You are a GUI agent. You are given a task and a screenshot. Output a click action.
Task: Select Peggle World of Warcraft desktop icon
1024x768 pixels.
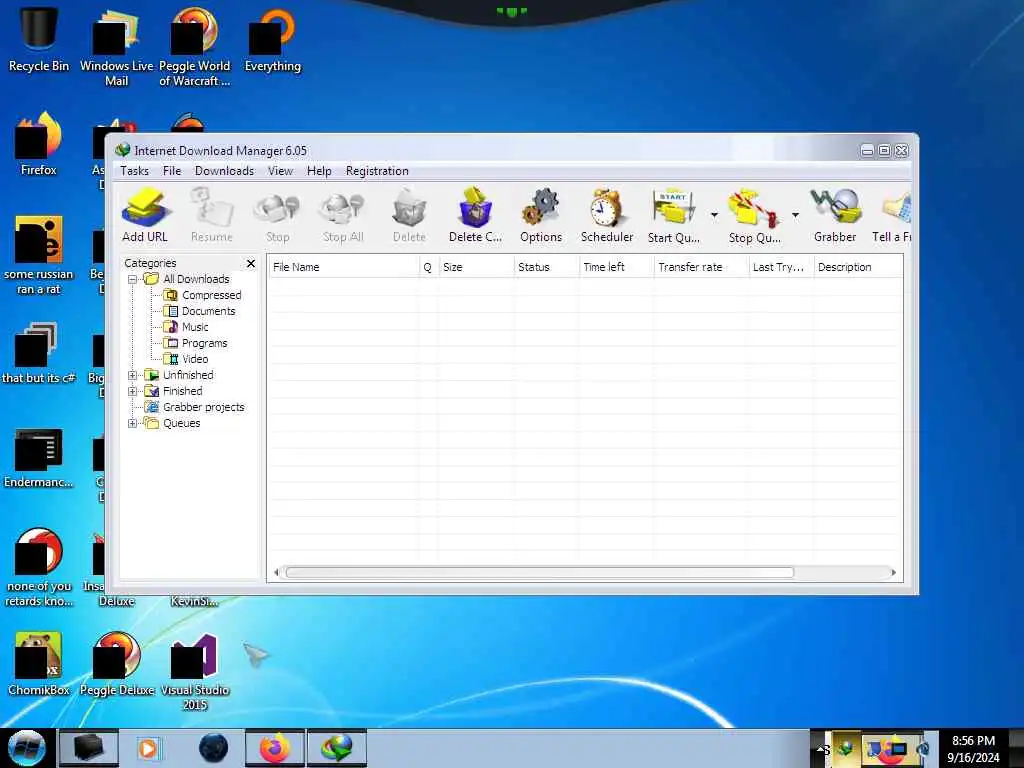pyautogui.click(x=195, y=47)
